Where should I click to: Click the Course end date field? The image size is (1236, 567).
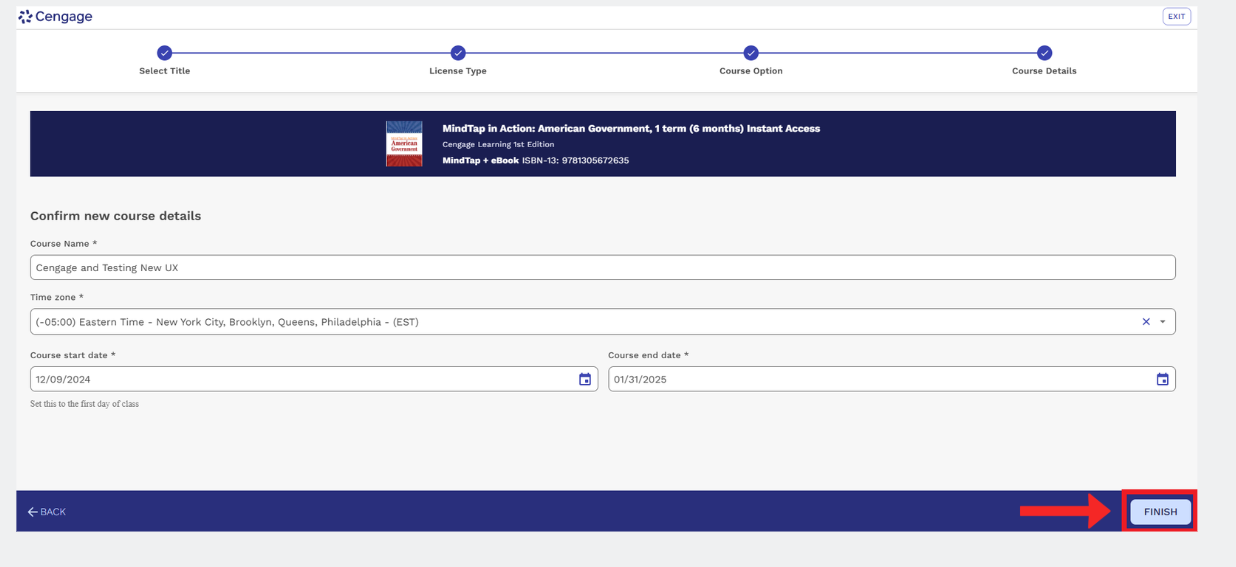(892, 379)
